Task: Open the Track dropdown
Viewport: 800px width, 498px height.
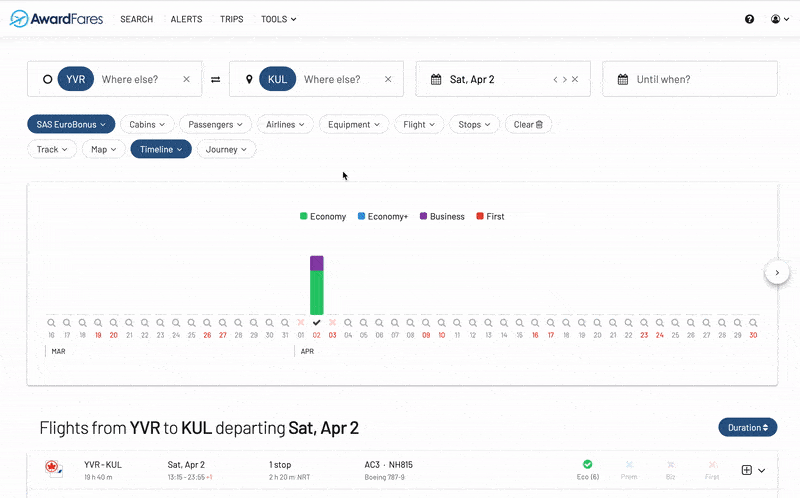Action: click(52, 150)
